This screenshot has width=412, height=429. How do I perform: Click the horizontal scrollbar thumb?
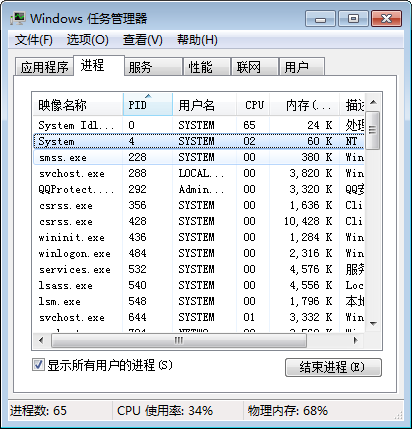(179, 340)
